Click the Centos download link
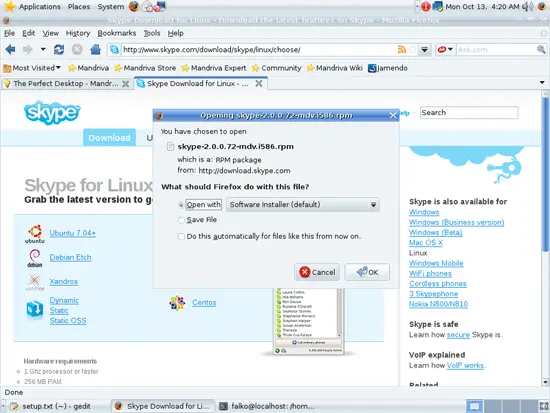 tap(204, 302)
